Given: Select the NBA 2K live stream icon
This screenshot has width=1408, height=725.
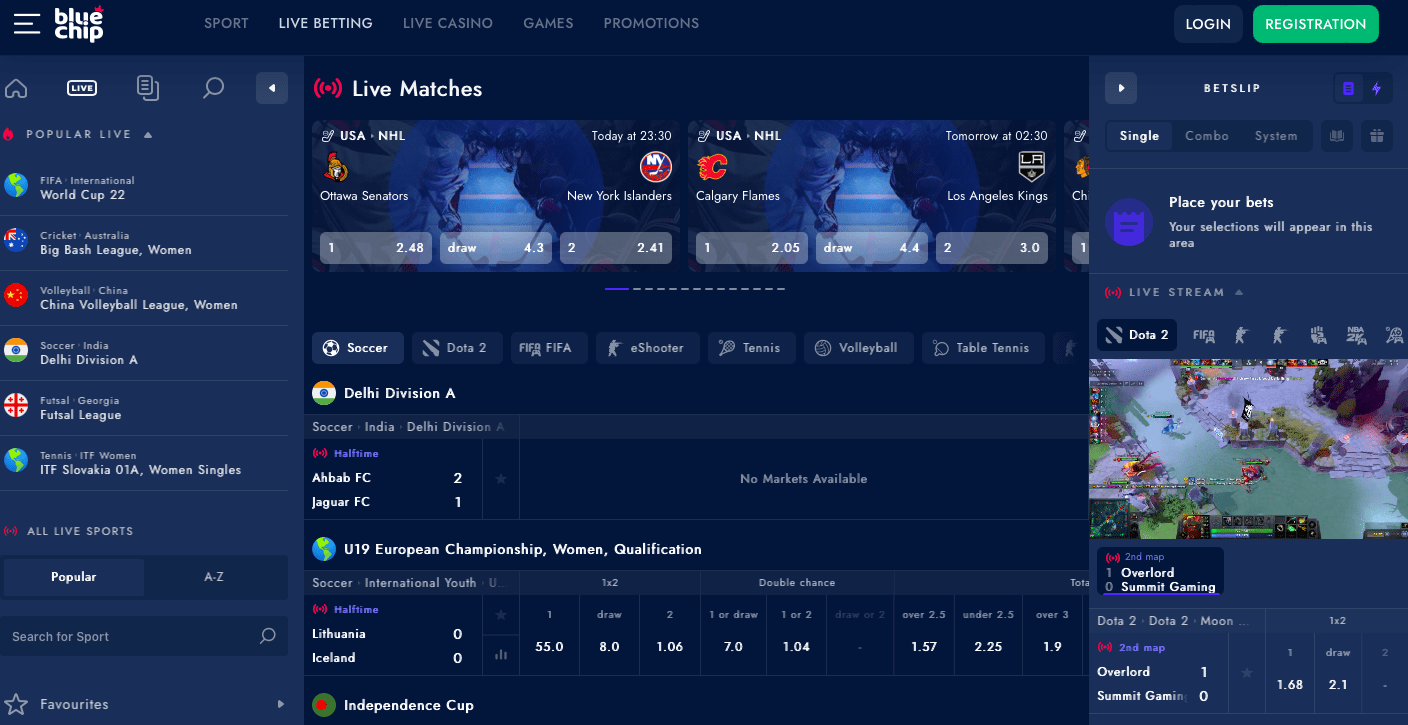Looking at the screenshot, I should click(x=1356, y=335).
